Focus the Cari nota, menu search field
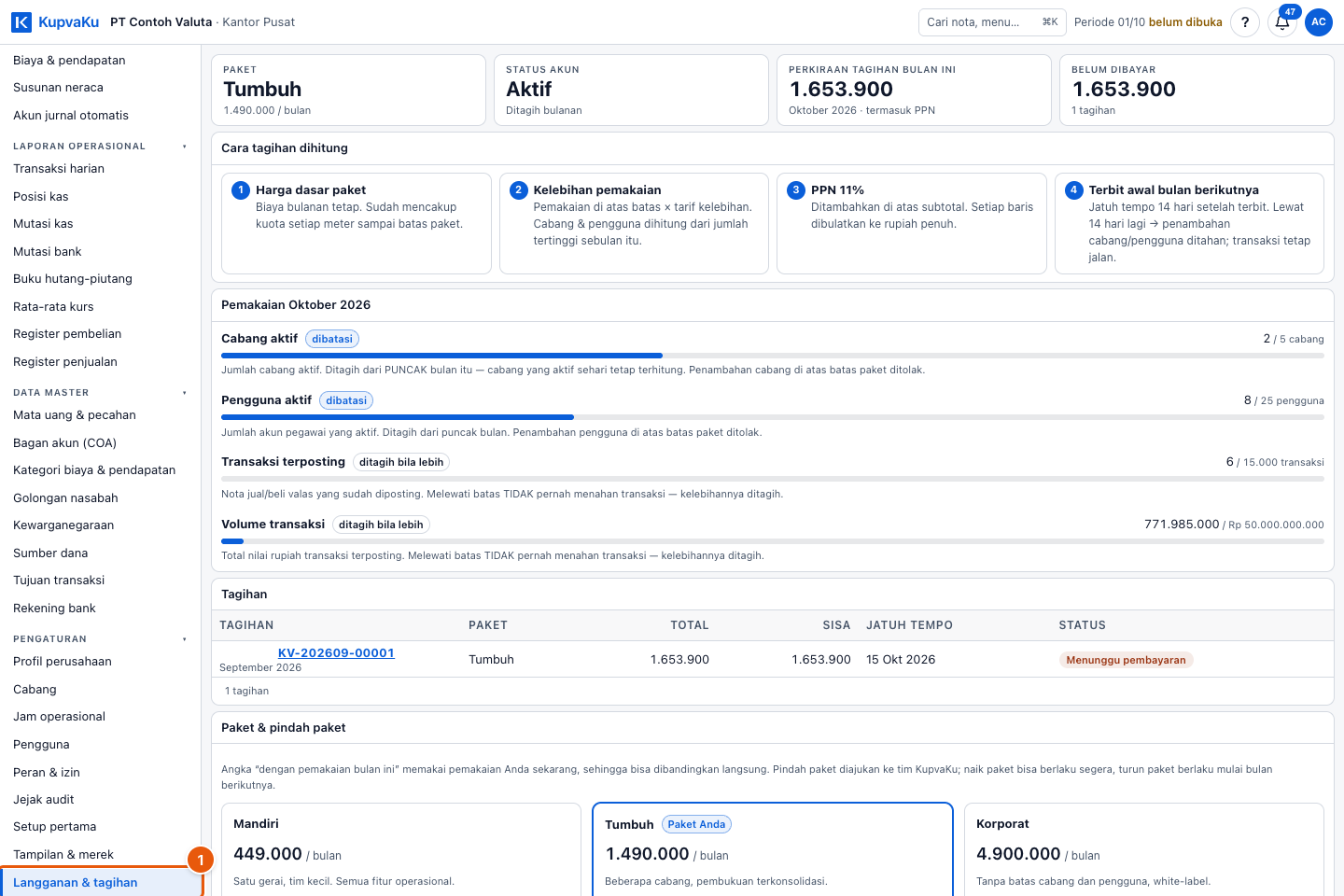The width and height of the screenshot is (1344, 896). pyautogui.click(x=992, y=22)
